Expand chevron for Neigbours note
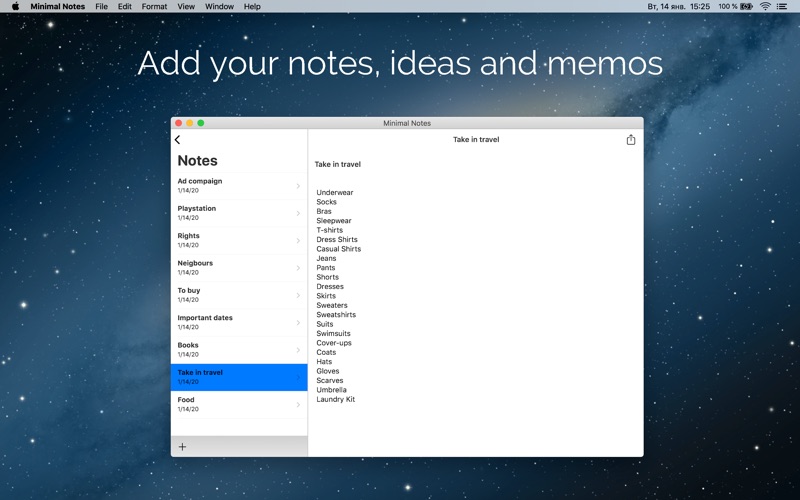 [298, 268]
